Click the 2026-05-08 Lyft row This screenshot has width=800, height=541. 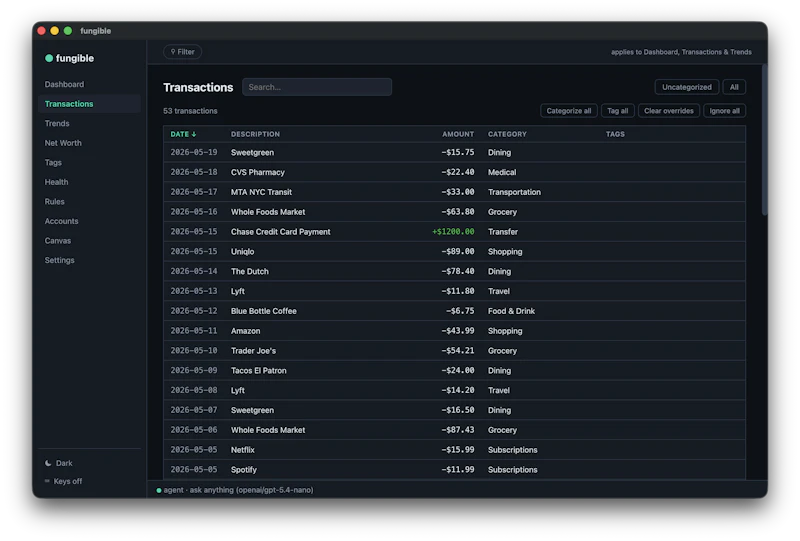coord(454,390)
